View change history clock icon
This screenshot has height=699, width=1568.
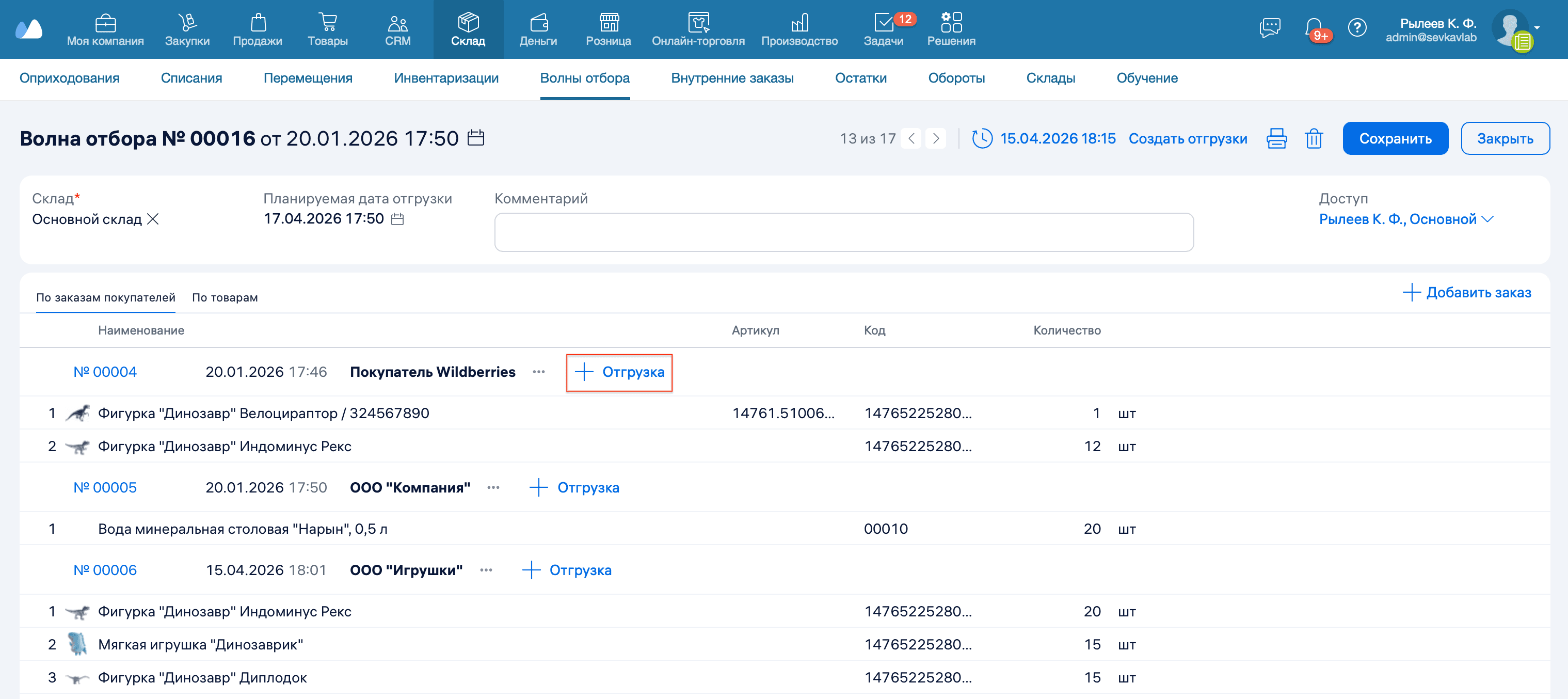pyautogui.click(x=982, y=139)
